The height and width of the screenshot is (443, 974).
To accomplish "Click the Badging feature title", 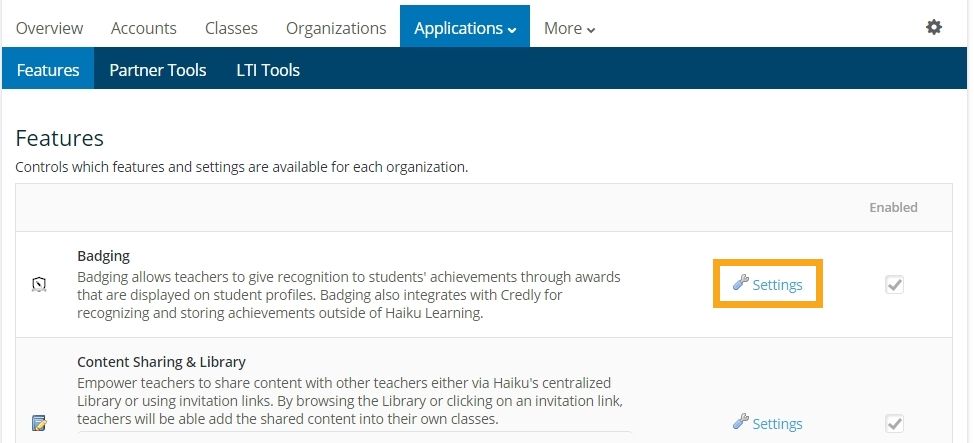I will 104,256.
